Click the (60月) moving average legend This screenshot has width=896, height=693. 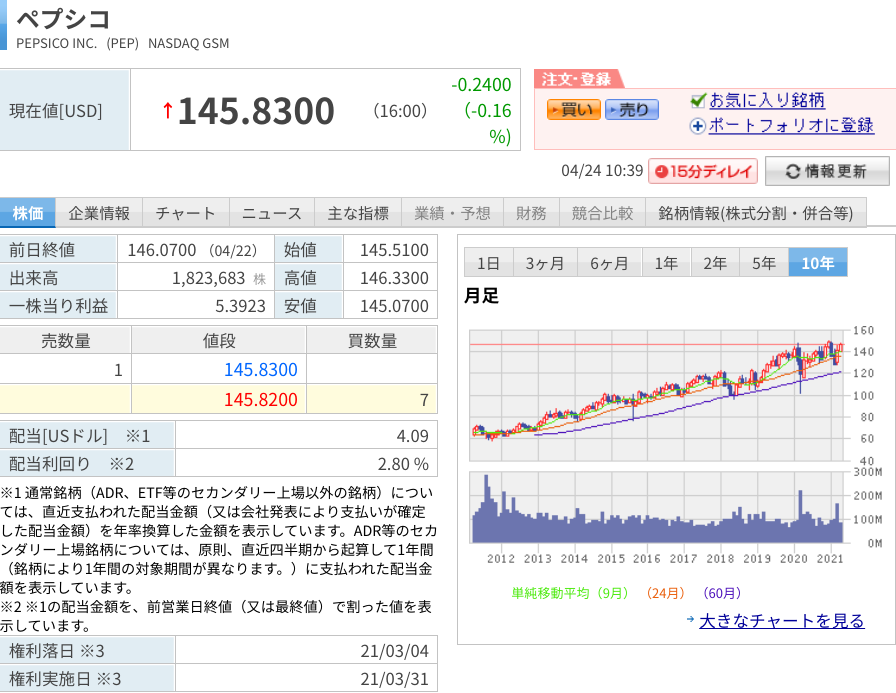[x=722, y=593]
